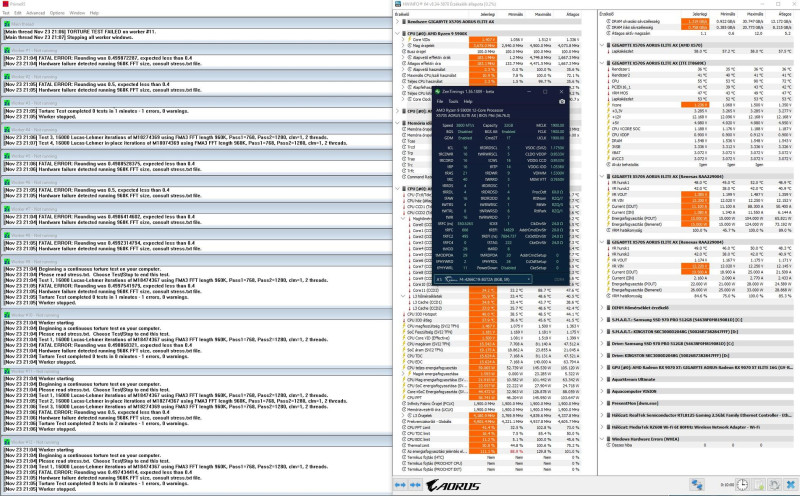The height and width of the screenshot is (496, 800).
Task: Expand PresentMon [dwm.exe] sensor group
Action: point(603,403)
